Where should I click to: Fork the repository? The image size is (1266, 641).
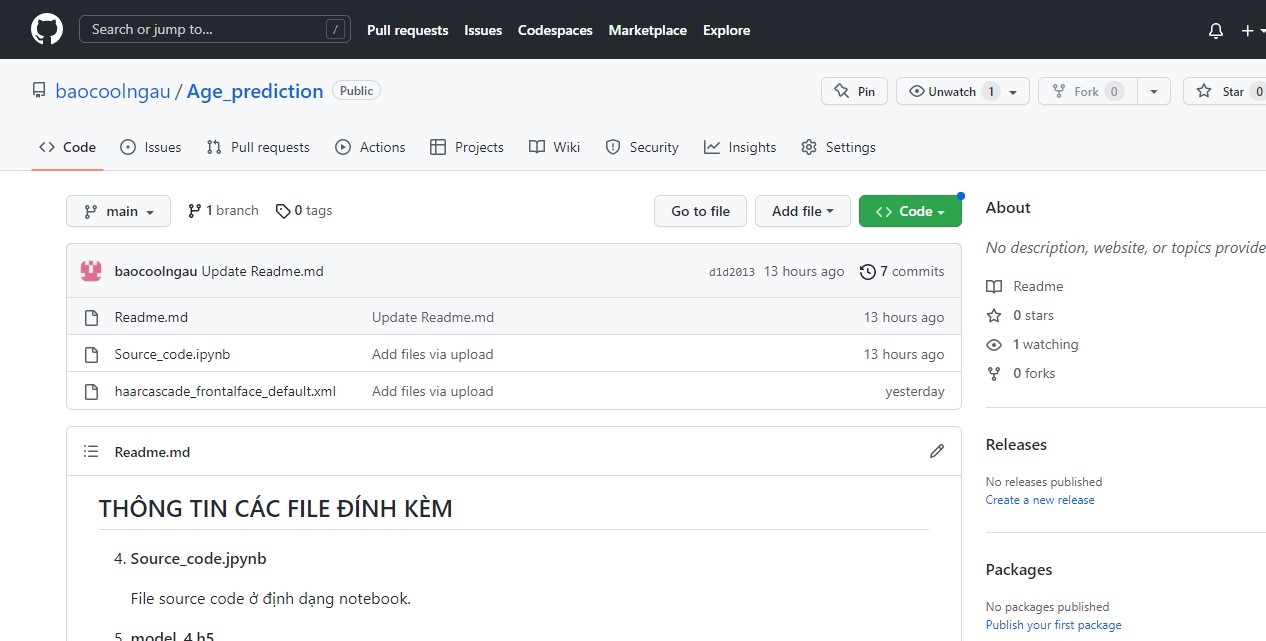click(1088, 91)
